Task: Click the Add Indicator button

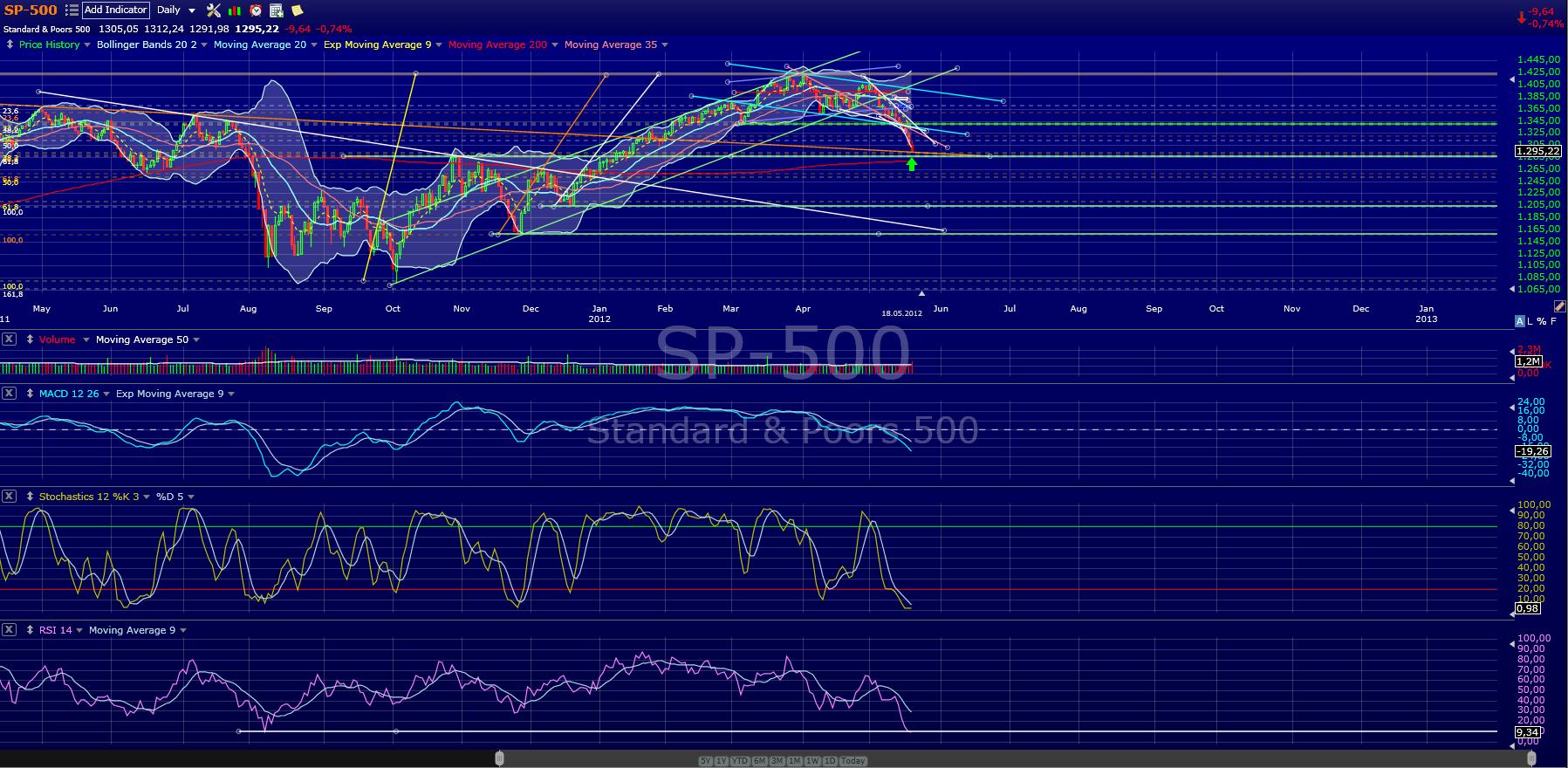Action: [x=116, y=10]
